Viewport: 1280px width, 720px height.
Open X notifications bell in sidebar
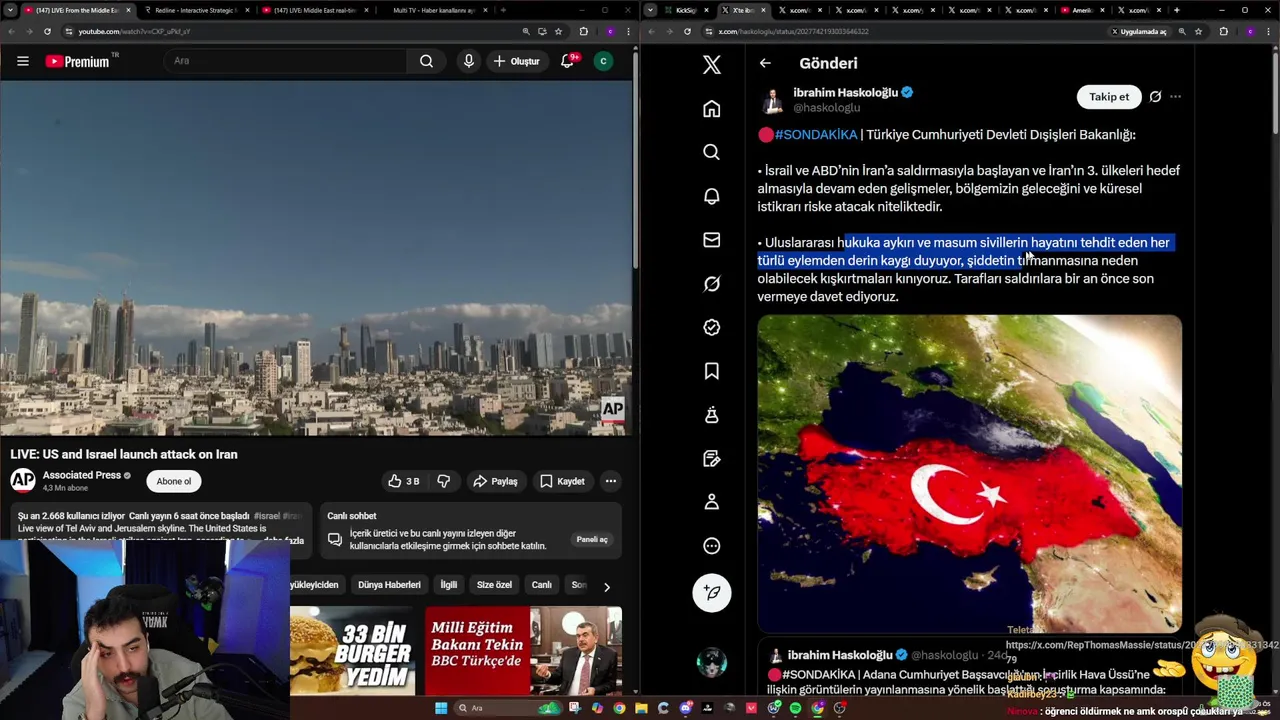pyautogui.click(x=711, y=196)
